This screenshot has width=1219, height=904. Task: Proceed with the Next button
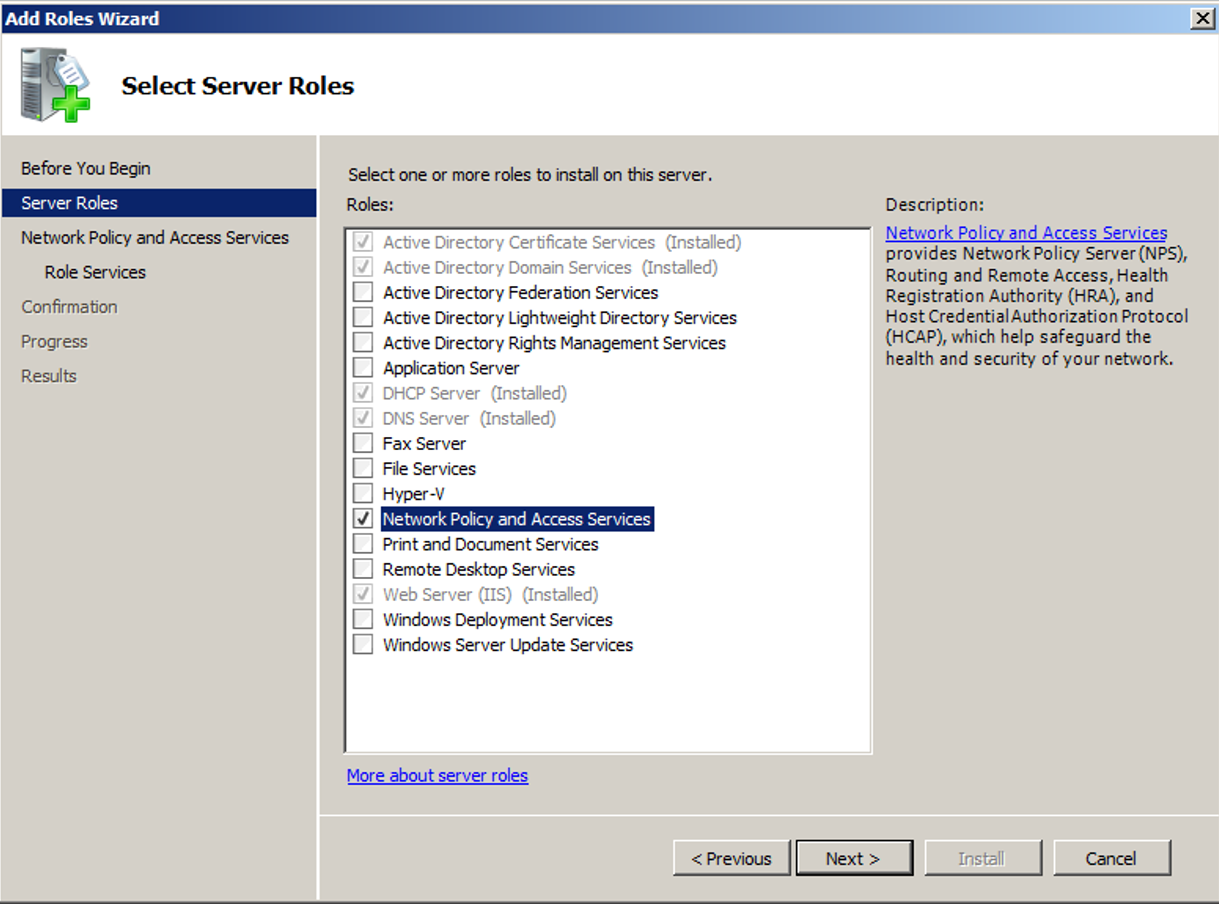tap(854, 858)
